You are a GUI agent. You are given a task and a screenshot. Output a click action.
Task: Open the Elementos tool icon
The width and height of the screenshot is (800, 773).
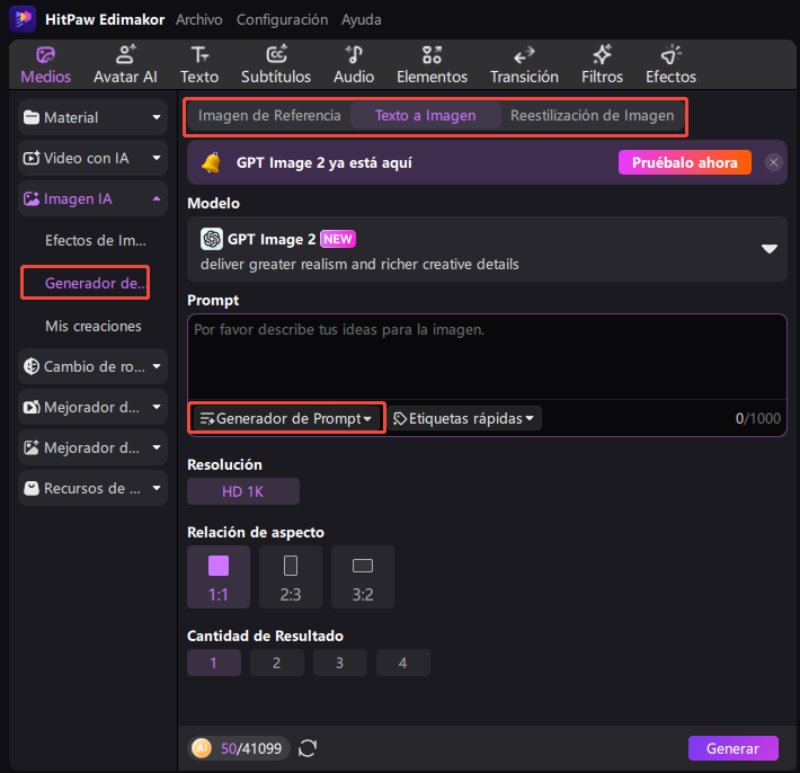432,55
